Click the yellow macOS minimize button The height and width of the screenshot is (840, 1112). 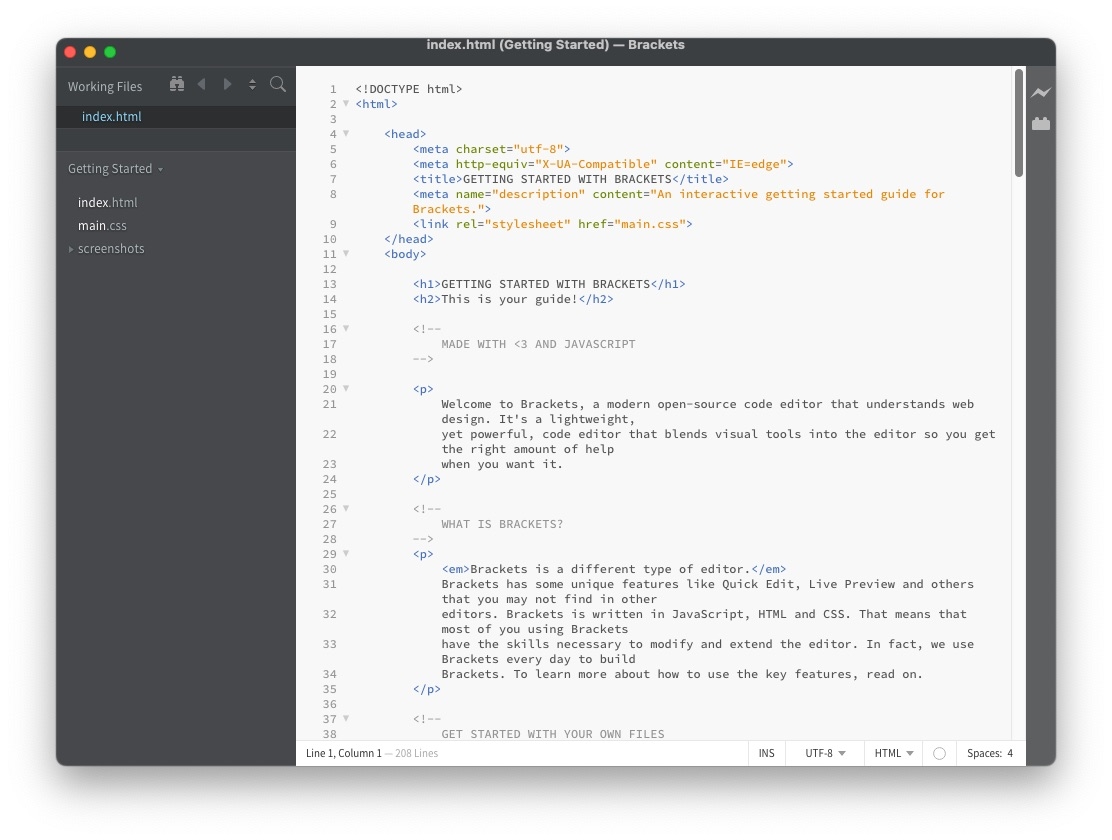point(90,52)
